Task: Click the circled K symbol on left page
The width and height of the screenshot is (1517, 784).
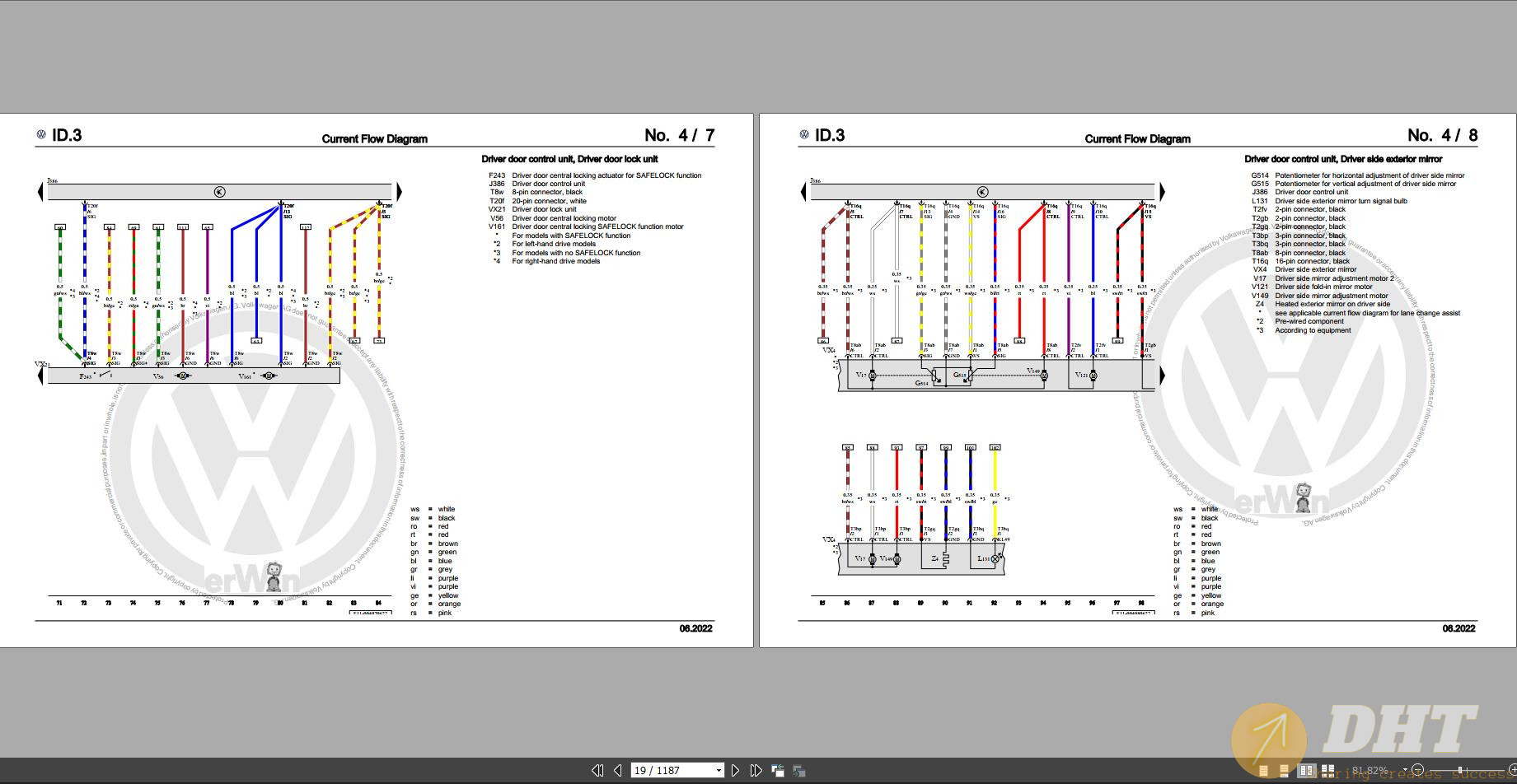Action: (x=219, y=192)
